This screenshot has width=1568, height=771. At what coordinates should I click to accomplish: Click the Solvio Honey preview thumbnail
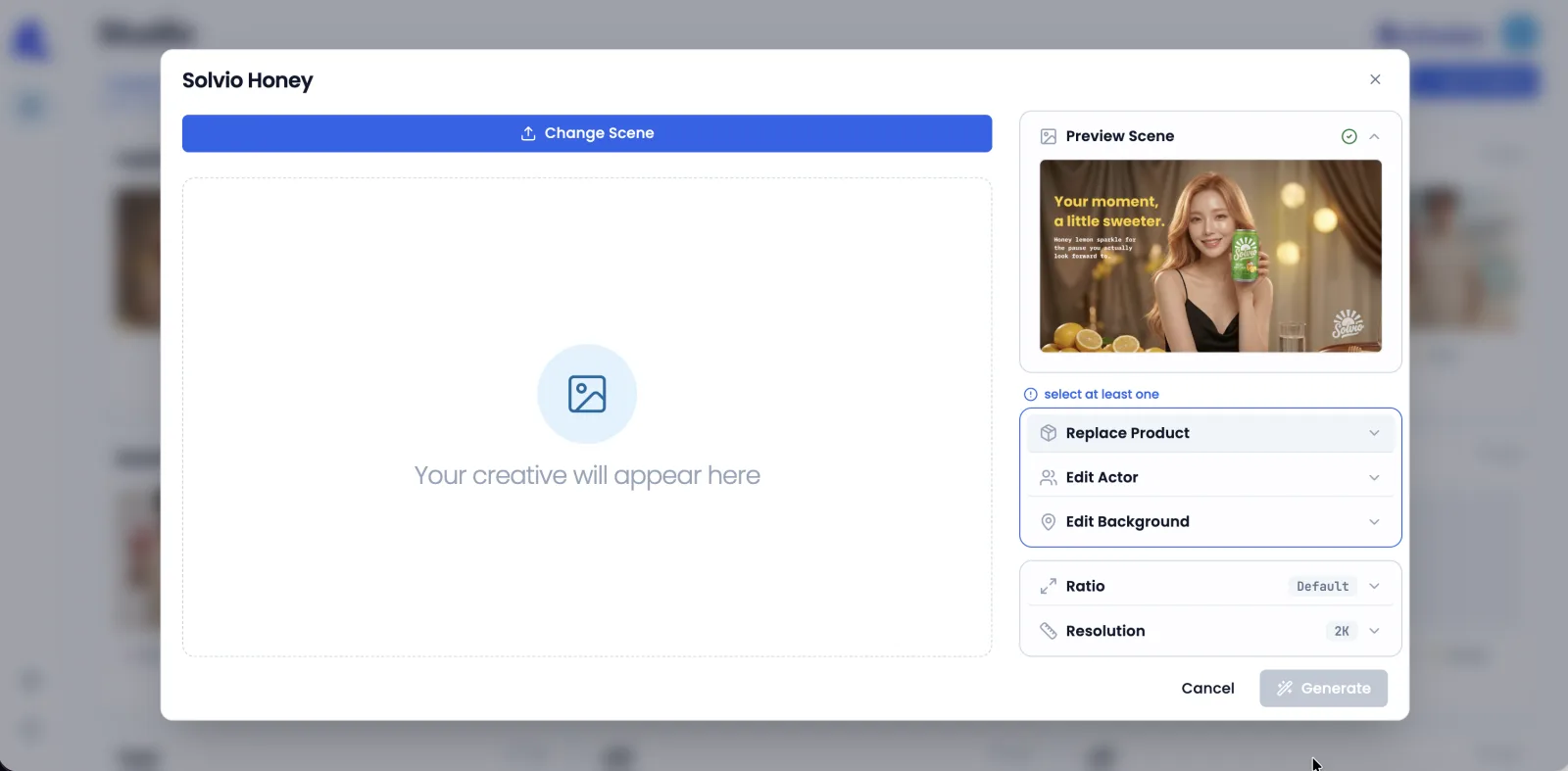click(x=1210, y=256)
